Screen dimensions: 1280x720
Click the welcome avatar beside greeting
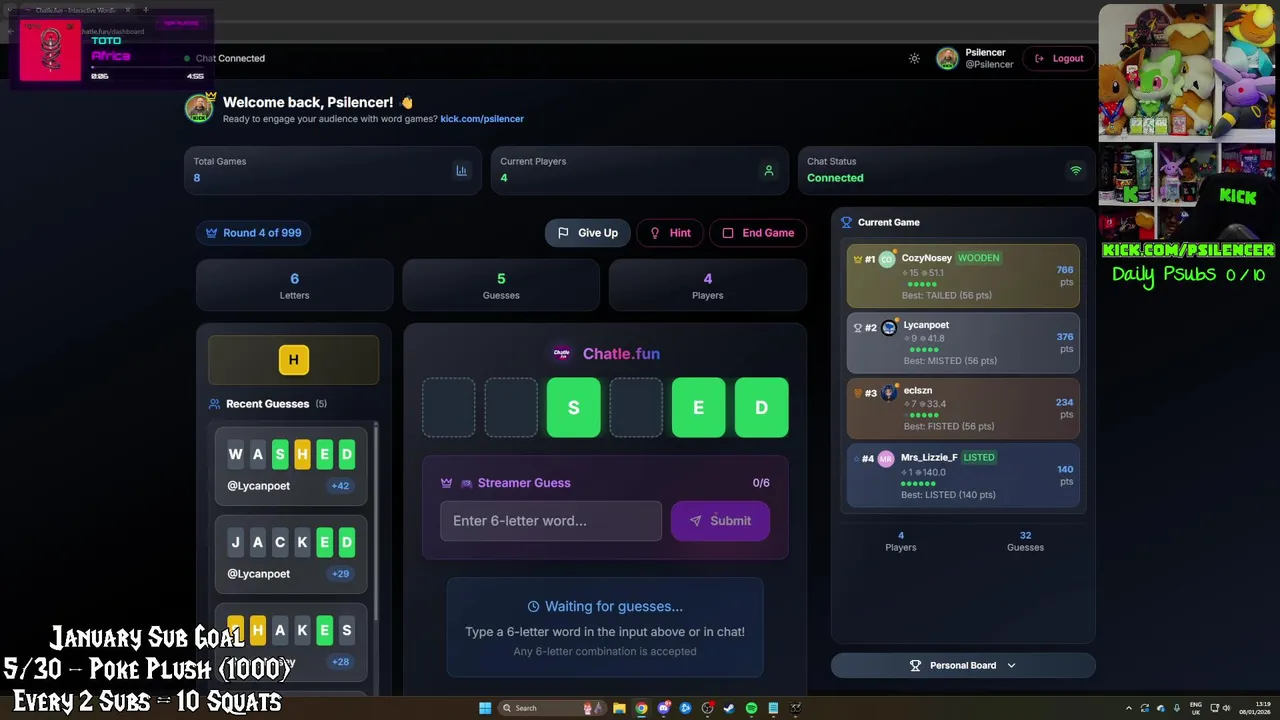(x=199, y=108)
